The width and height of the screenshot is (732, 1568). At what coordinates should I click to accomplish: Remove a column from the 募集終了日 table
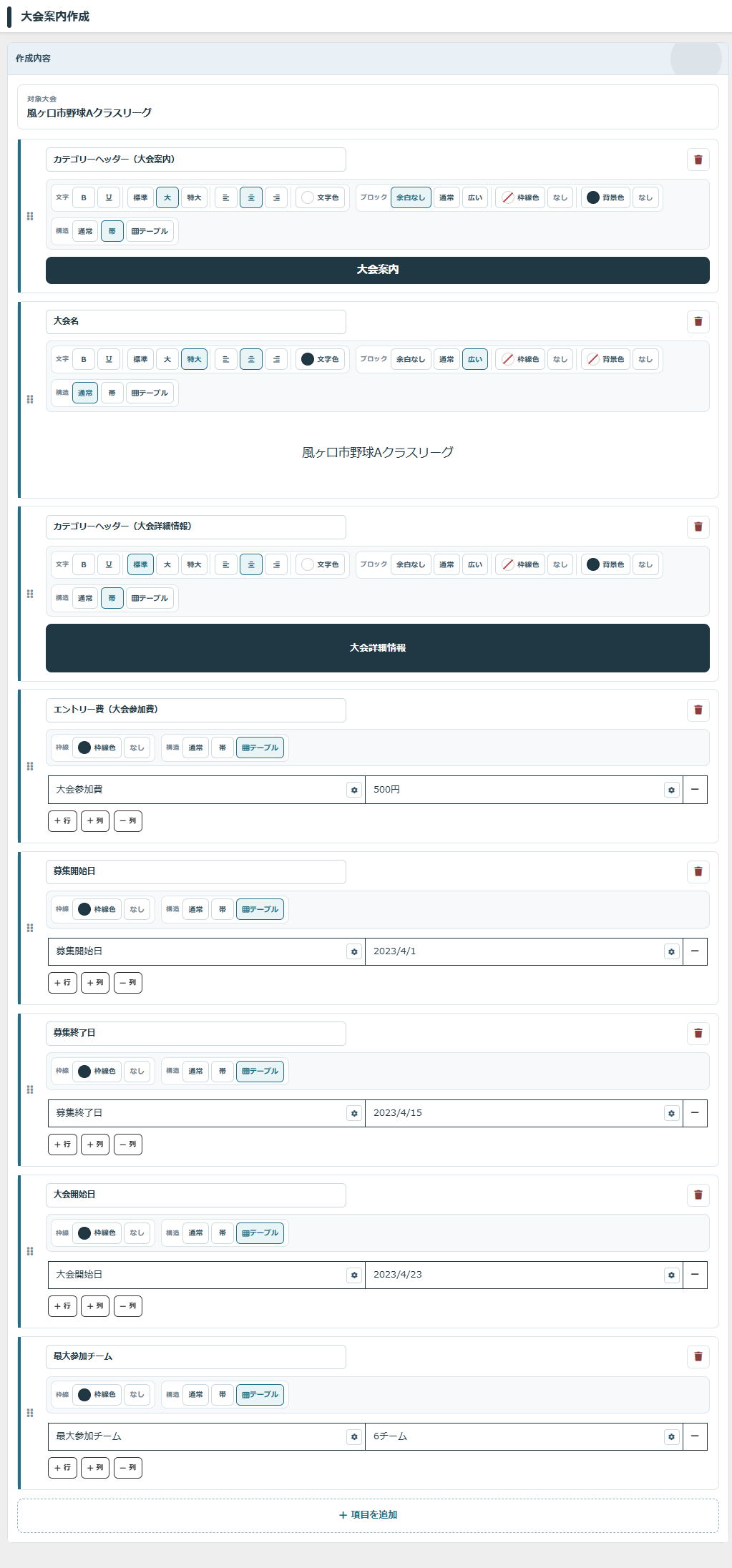[x=128, y=1145]
